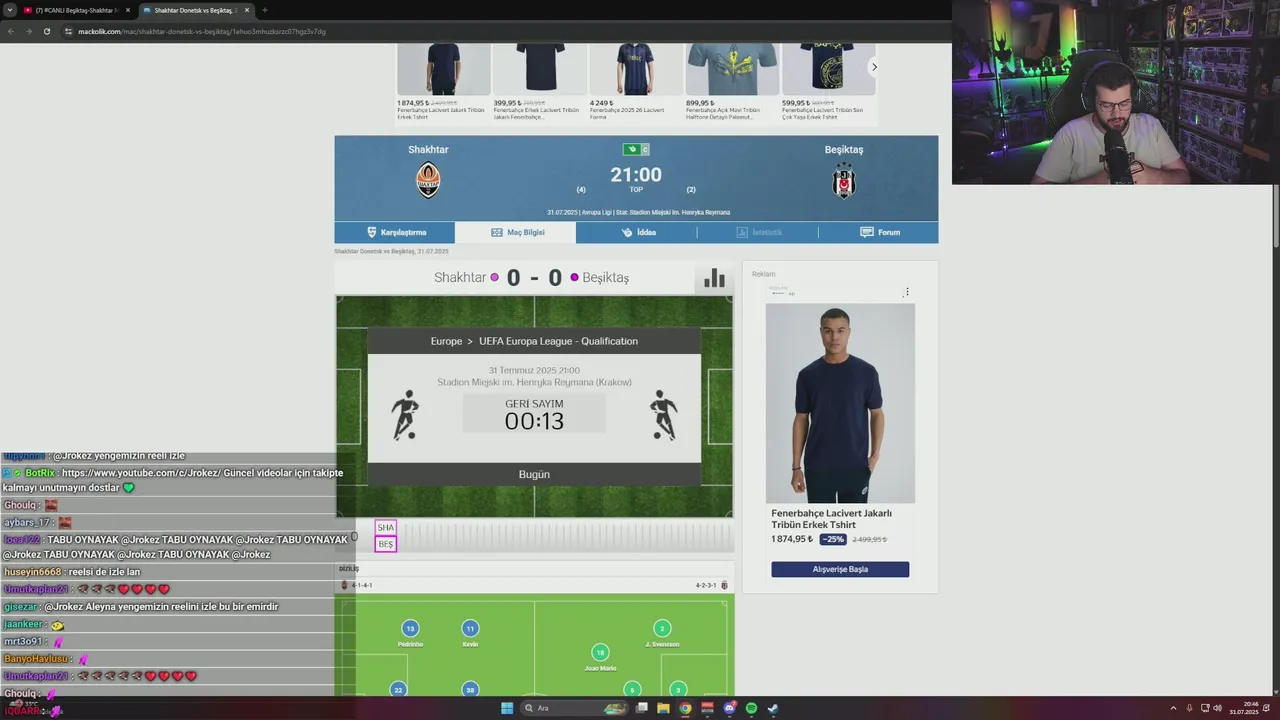Click the 4-2-3-1 formation label
1280x720 pixels.
706,585
